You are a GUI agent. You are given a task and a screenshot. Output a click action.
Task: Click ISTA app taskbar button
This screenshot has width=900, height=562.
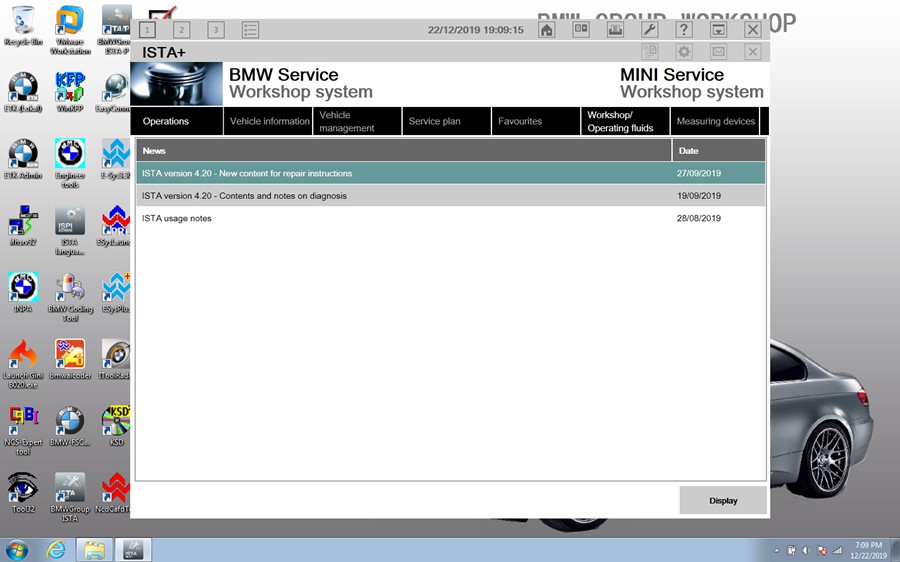133,550
